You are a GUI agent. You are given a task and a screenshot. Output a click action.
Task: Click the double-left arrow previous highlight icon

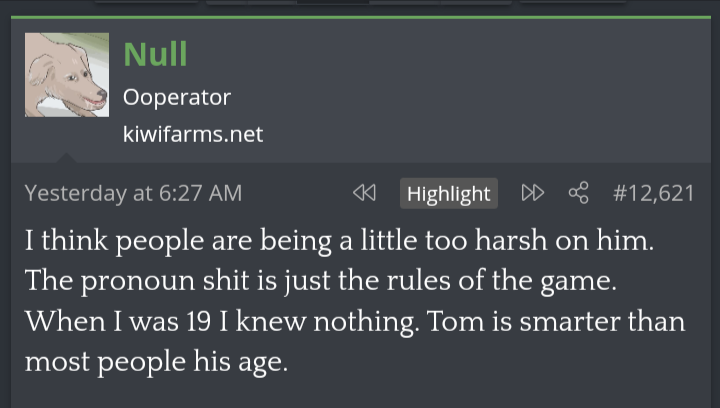point(364,192)
